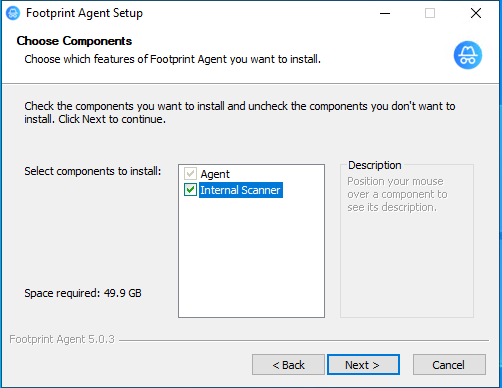Click the Select components to install label

click(x=93, y=171)
